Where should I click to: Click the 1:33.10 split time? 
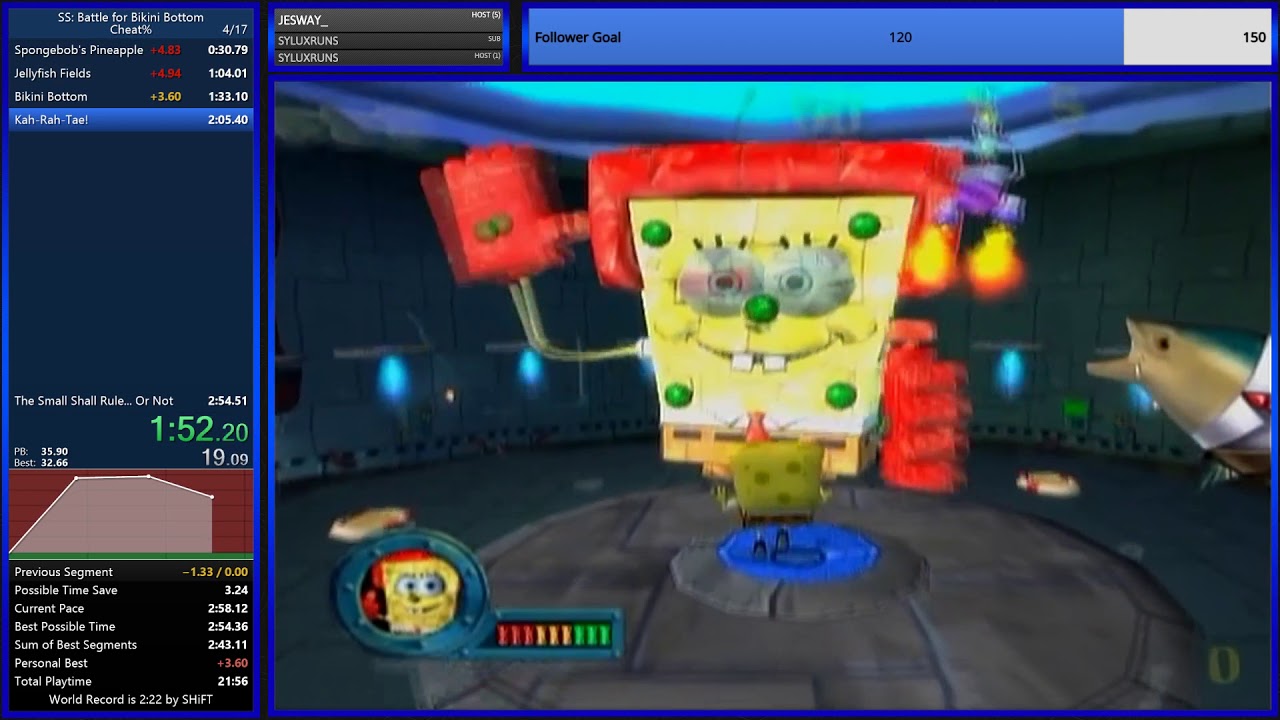[228, 97]
